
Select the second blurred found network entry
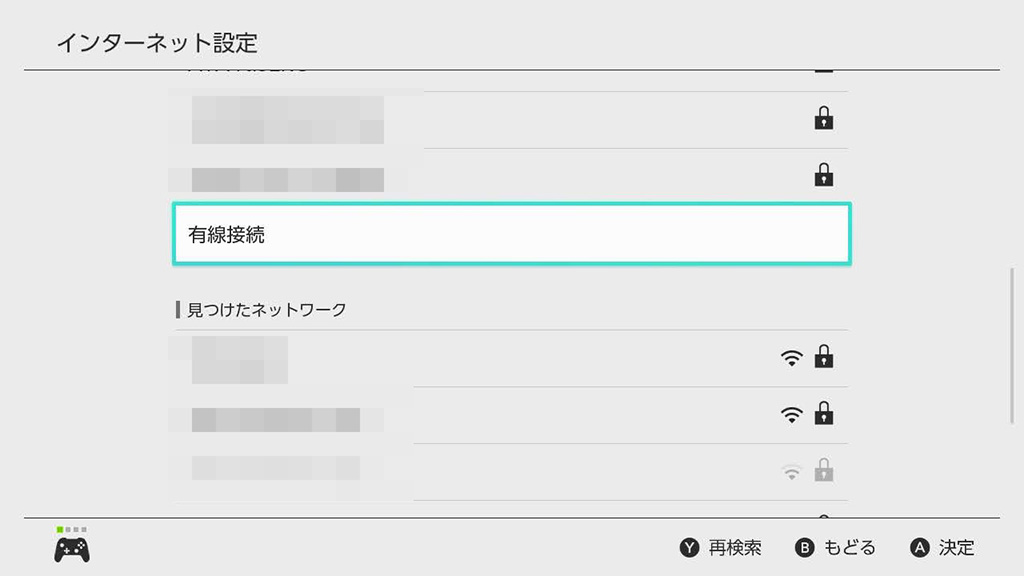[510, 415]
